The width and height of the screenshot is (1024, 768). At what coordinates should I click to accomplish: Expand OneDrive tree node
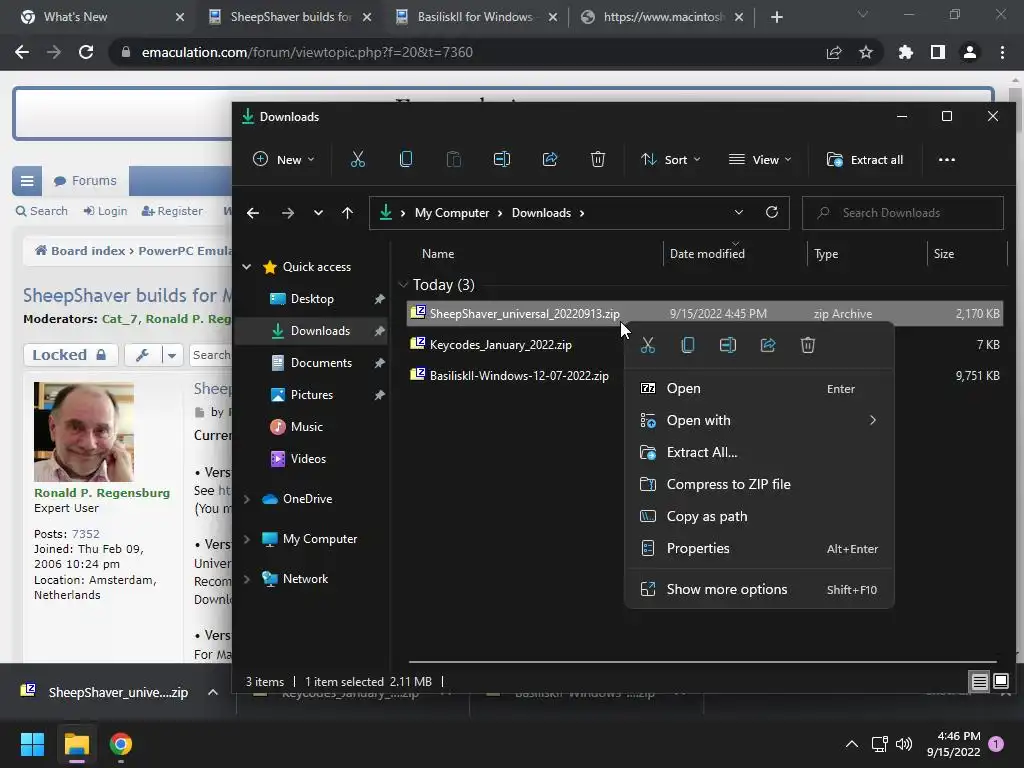tap(247, 499)
